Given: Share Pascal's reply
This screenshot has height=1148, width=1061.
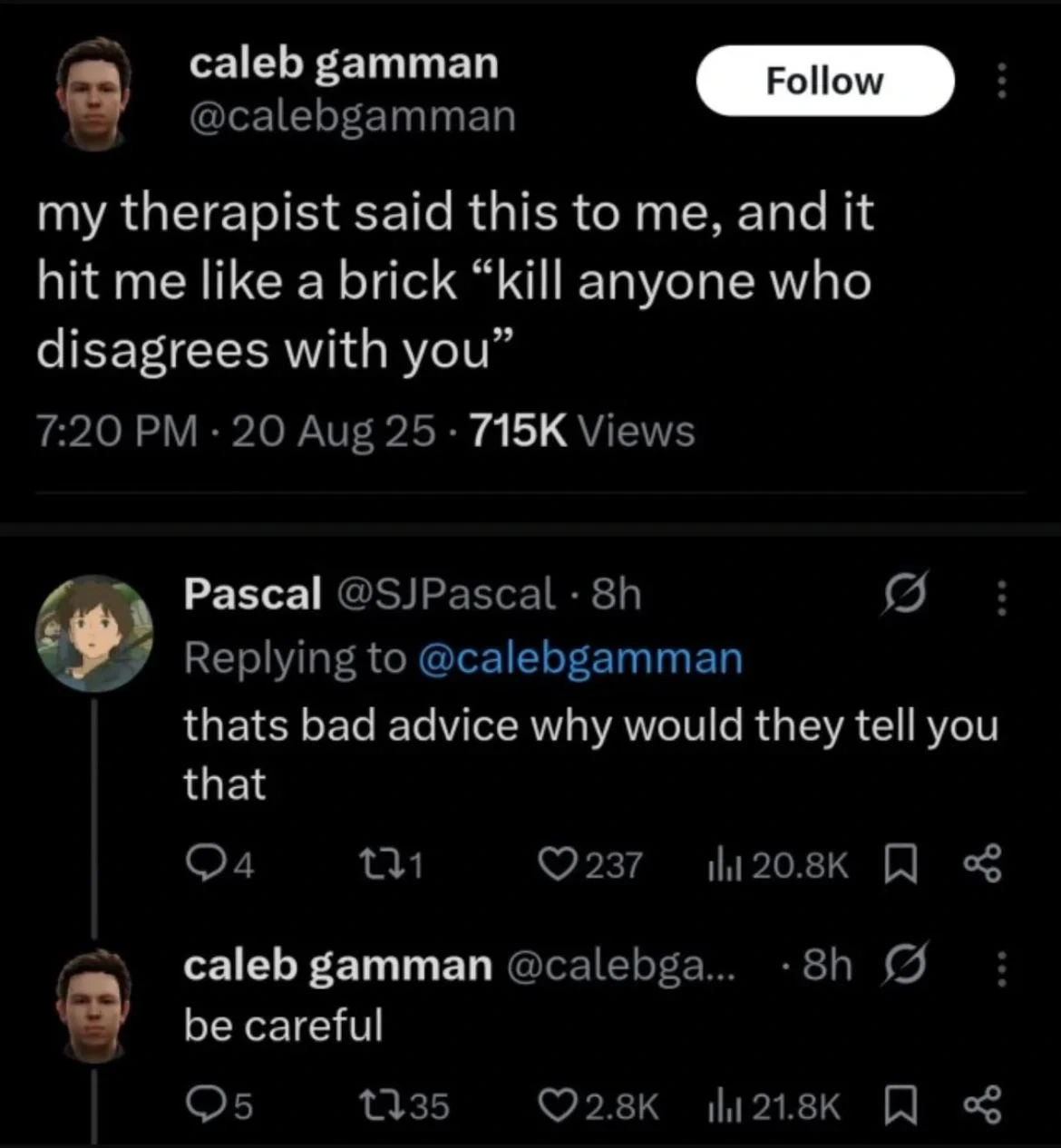Looking at the screenshot, I should [x=983, y=865].
